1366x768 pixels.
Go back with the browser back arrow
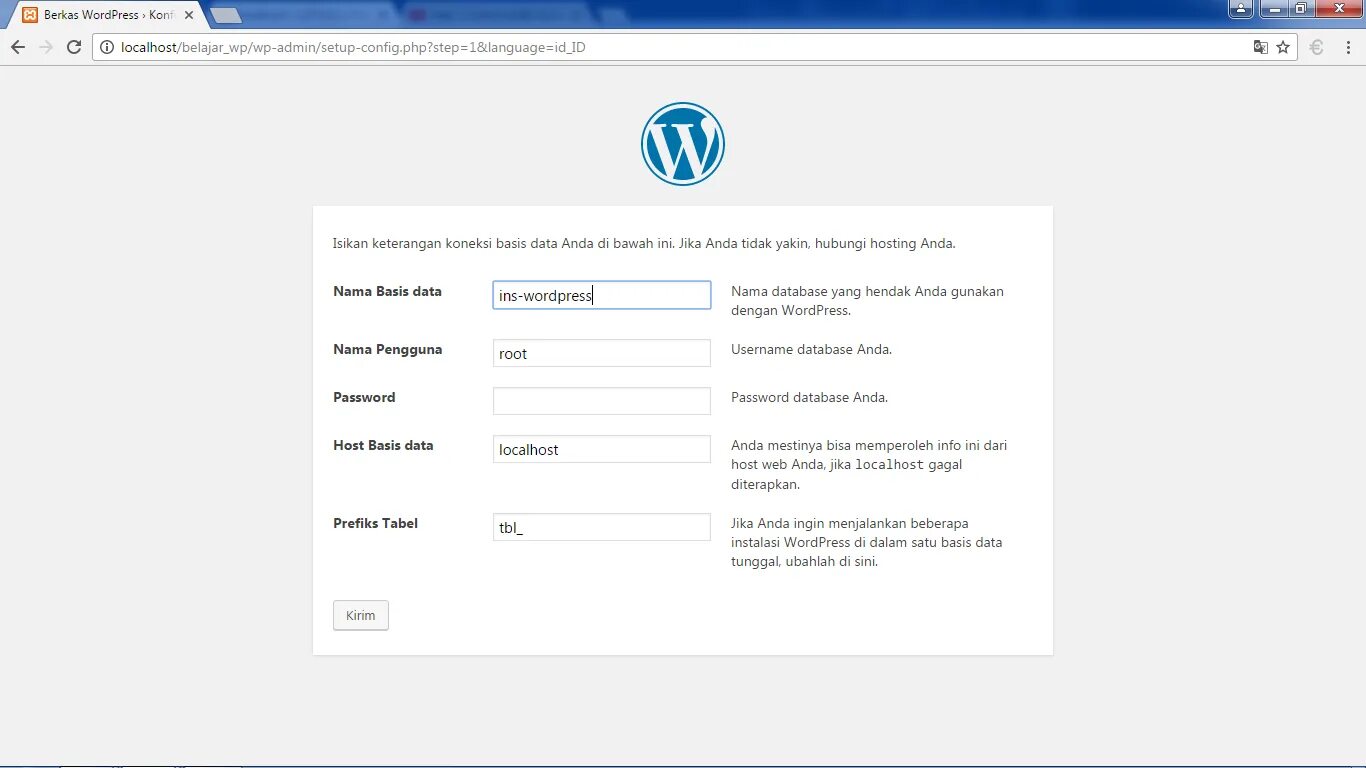[x=18, y=47]
